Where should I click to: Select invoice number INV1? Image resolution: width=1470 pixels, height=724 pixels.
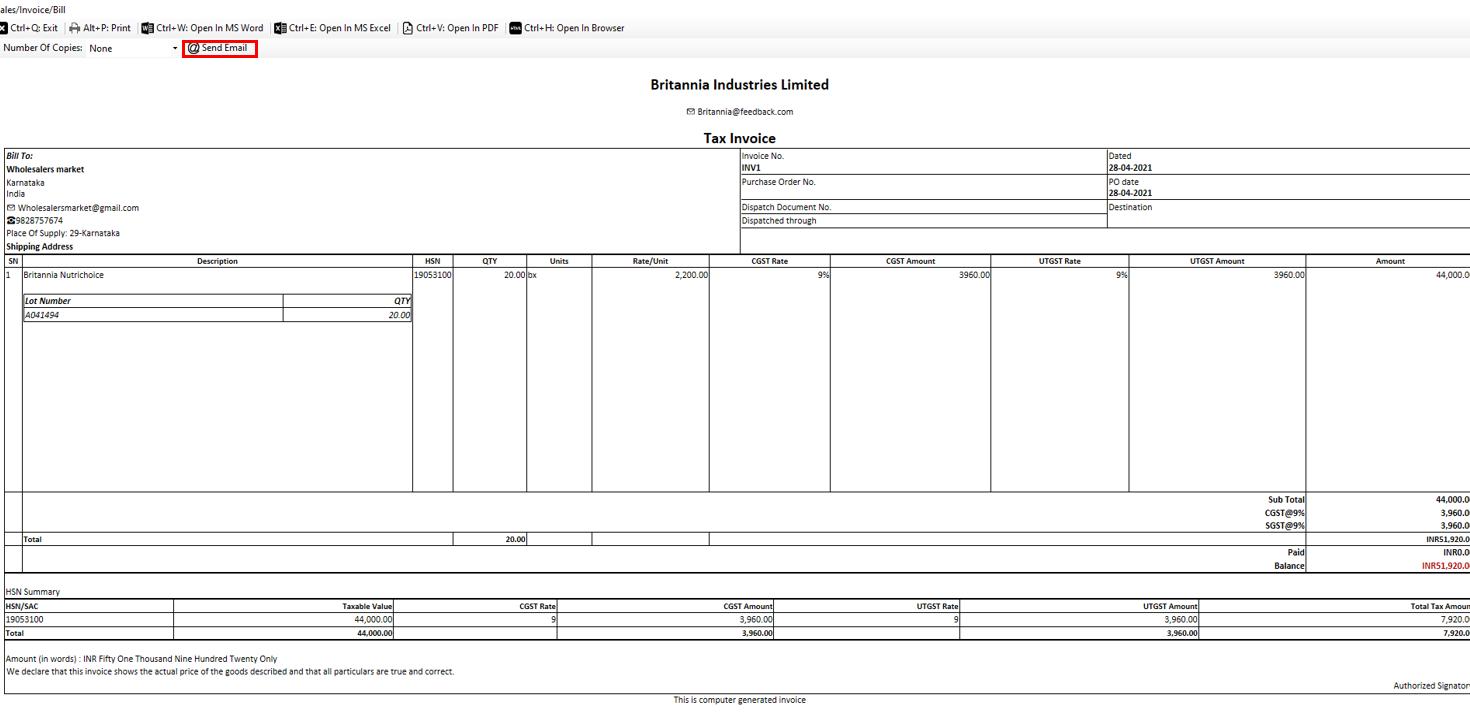click(751, 168)
